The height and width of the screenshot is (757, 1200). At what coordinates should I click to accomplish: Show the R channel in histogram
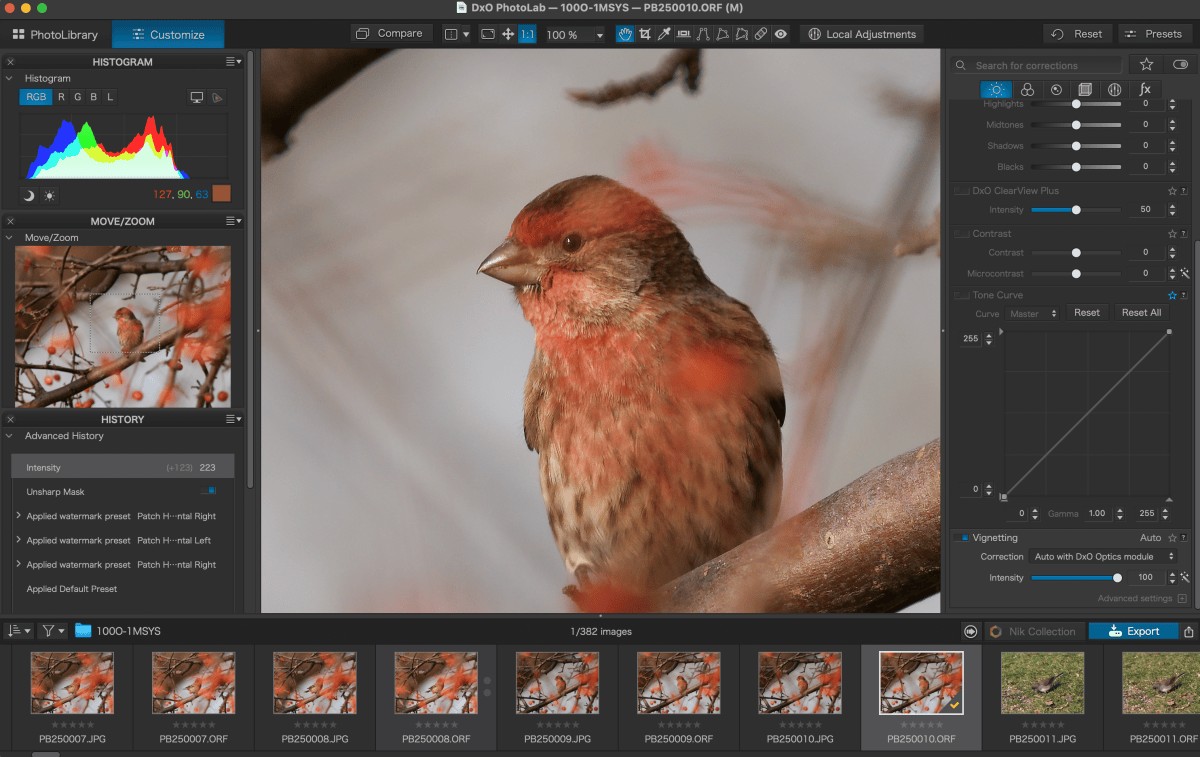61,97
